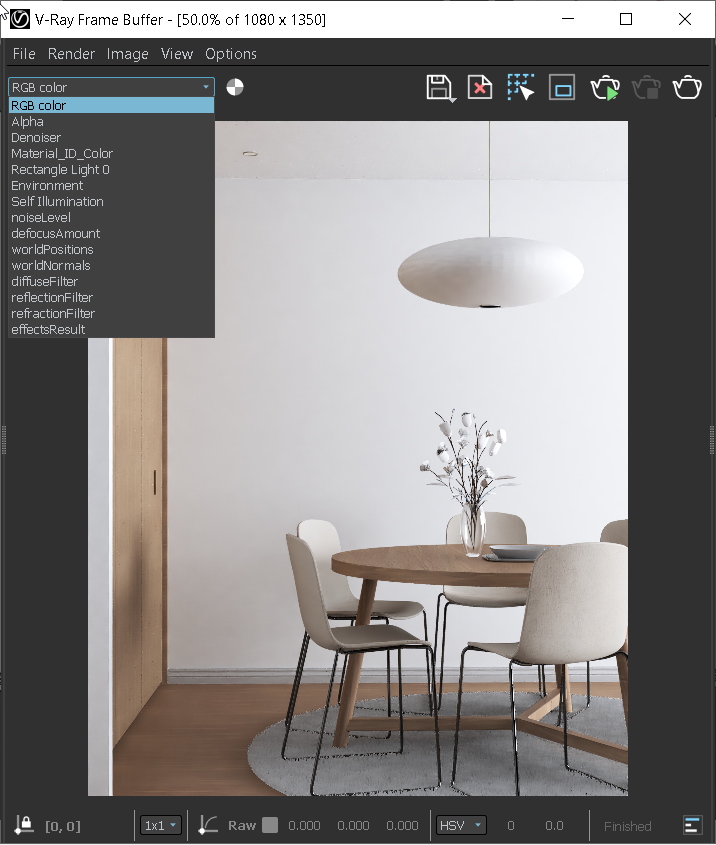The image size is (716, 845).
Task: Close the V-Ray Frame Buffer window
Action: pyautogui.click(x=685, y=19)
